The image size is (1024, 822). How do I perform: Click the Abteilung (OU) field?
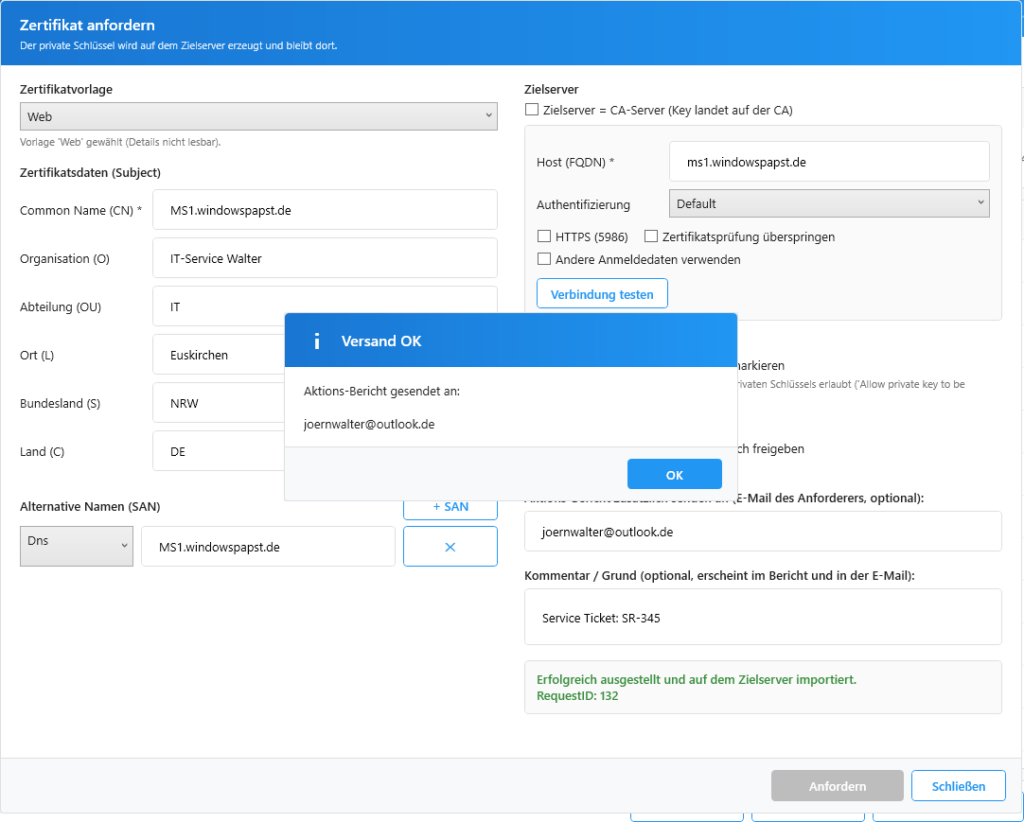(x=325, y=306)
